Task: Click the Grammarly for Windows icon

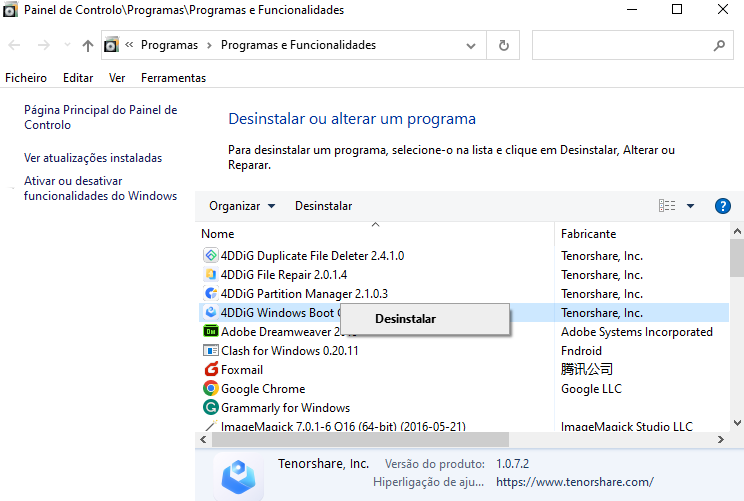Action: [x=211, y=407]
